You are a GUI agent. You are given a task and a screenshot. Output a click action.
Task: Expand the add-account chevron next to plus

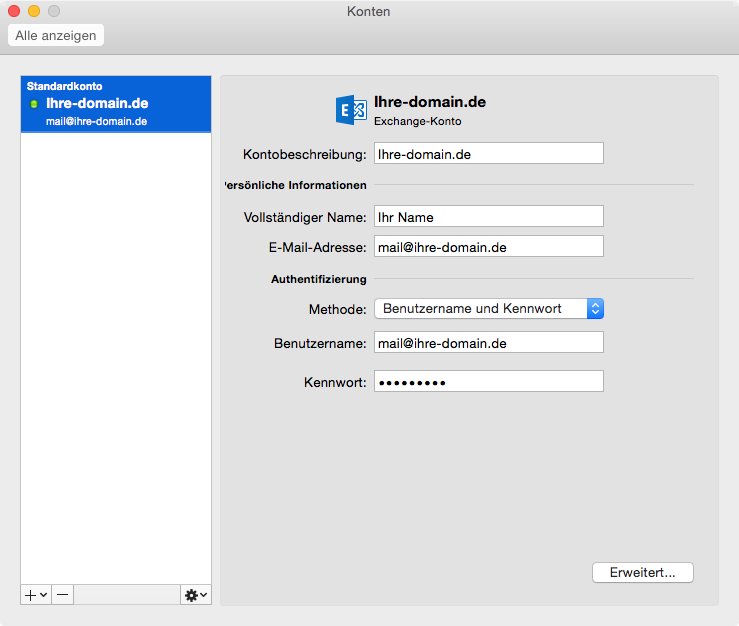click(43, 595)
